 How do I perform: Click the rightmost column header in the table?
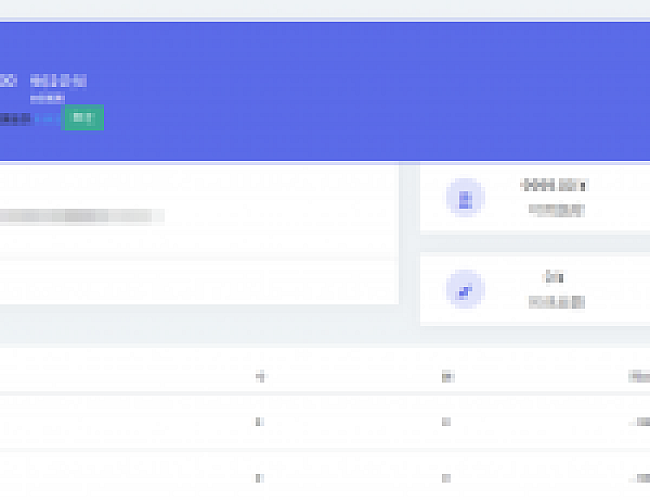pos(638,377)
